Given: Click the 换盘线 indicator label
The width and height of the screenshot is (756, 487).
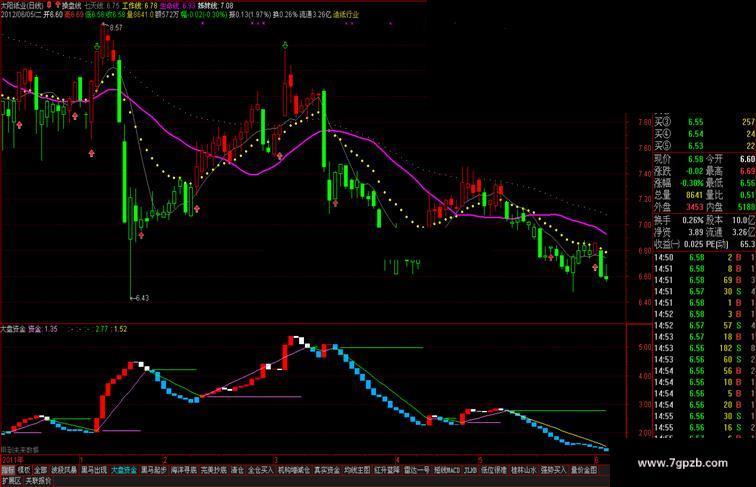Looking at the screenshot, I should point(71,6).
